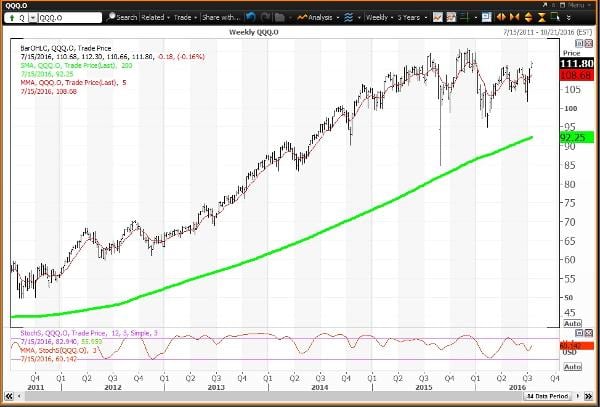This screenshot has height=407, width=600.
Task: Open the Weekly interval dropdown
Action: (x=379, y=17)
